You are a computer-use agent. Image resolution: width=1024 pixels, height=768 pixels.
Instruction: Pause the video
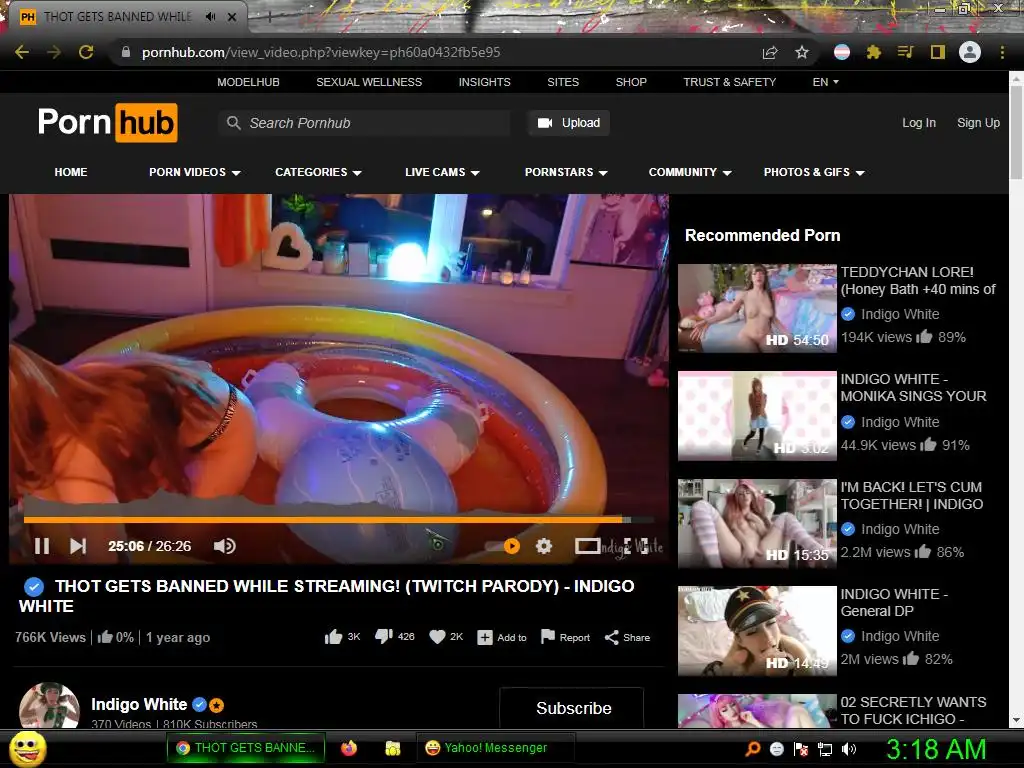42,546
